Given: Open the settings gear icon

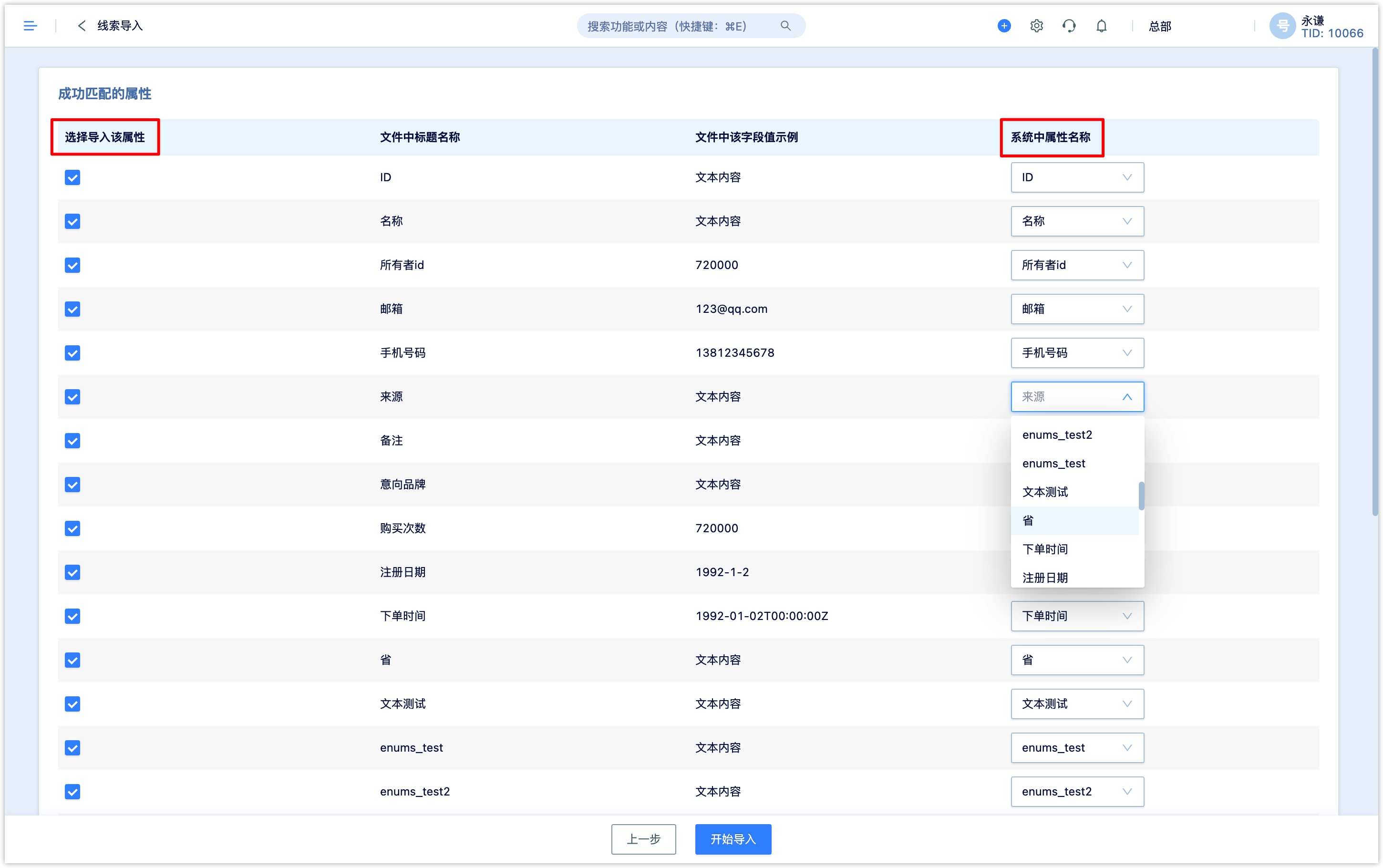Looking at the screenshot, I should click(x=1036, y=26).
